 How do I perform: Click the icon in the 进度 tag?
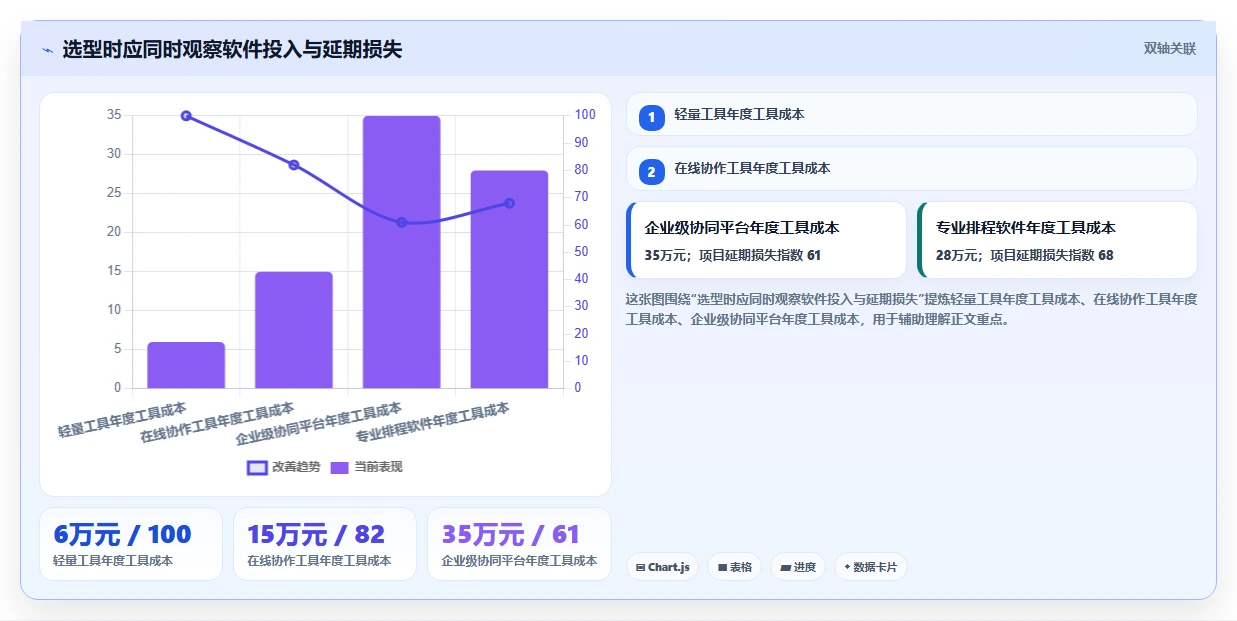[785, 568]
